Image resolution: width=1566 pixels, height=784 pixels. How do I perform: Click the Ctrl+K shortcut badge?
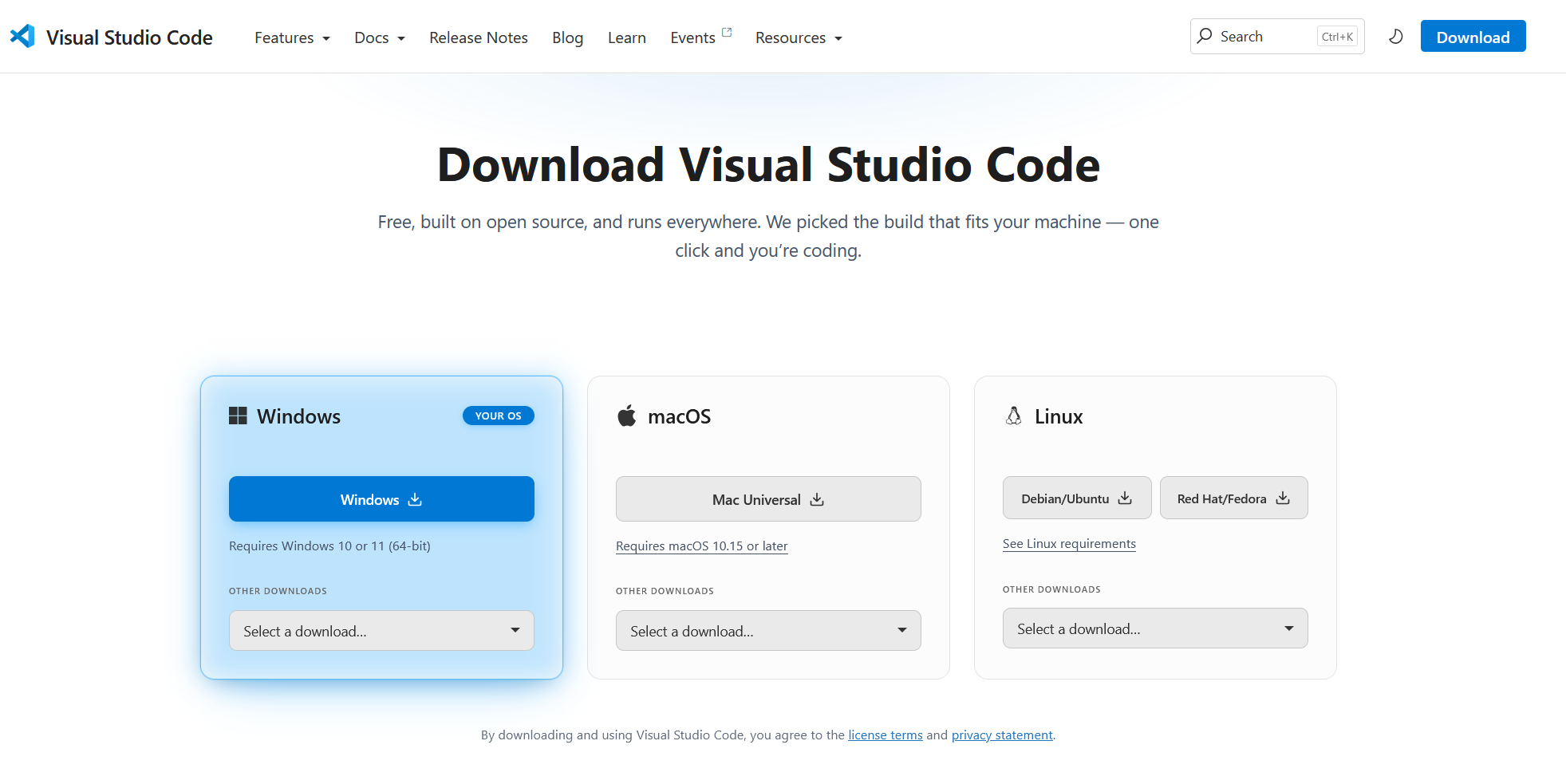tap(1337, 37)
